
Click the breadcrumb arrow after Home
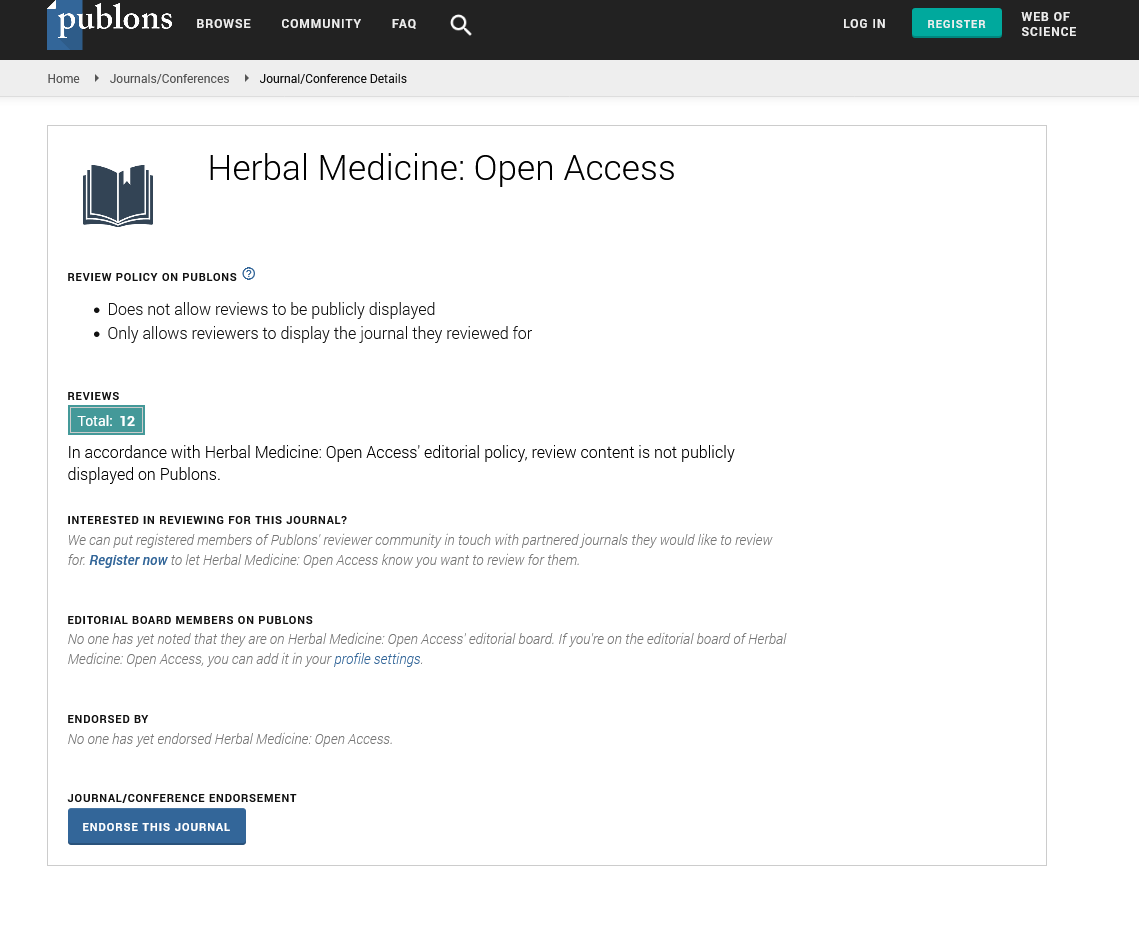click(x=96, y=78)
